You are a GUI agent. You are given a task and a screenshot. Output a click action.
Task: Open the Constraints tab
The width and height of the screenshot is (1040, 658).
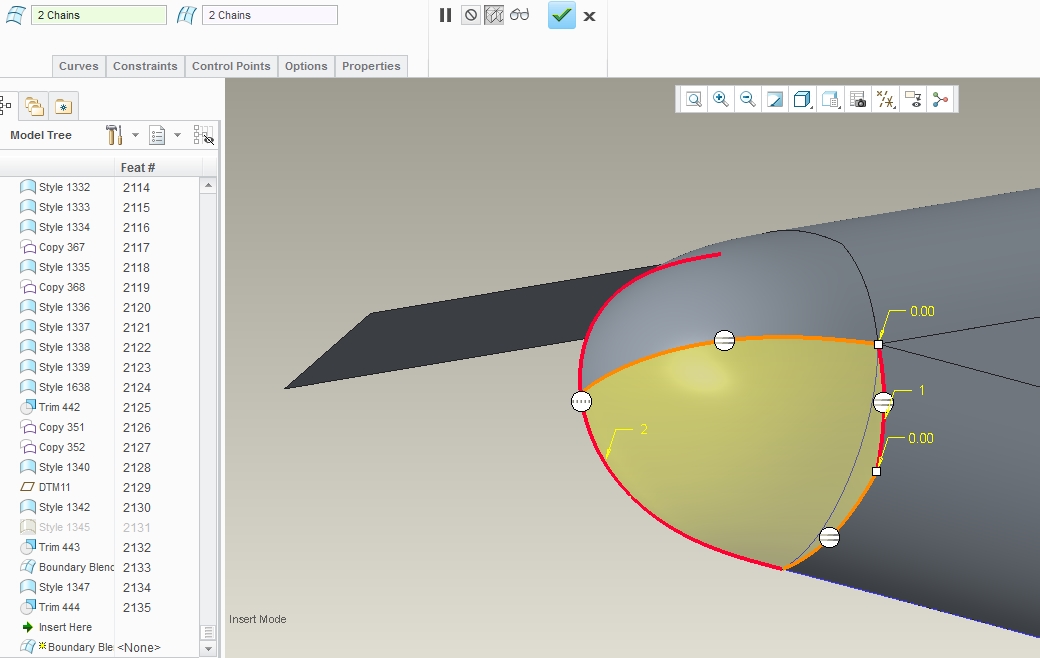pyautogui.click(x=145, y=66)
